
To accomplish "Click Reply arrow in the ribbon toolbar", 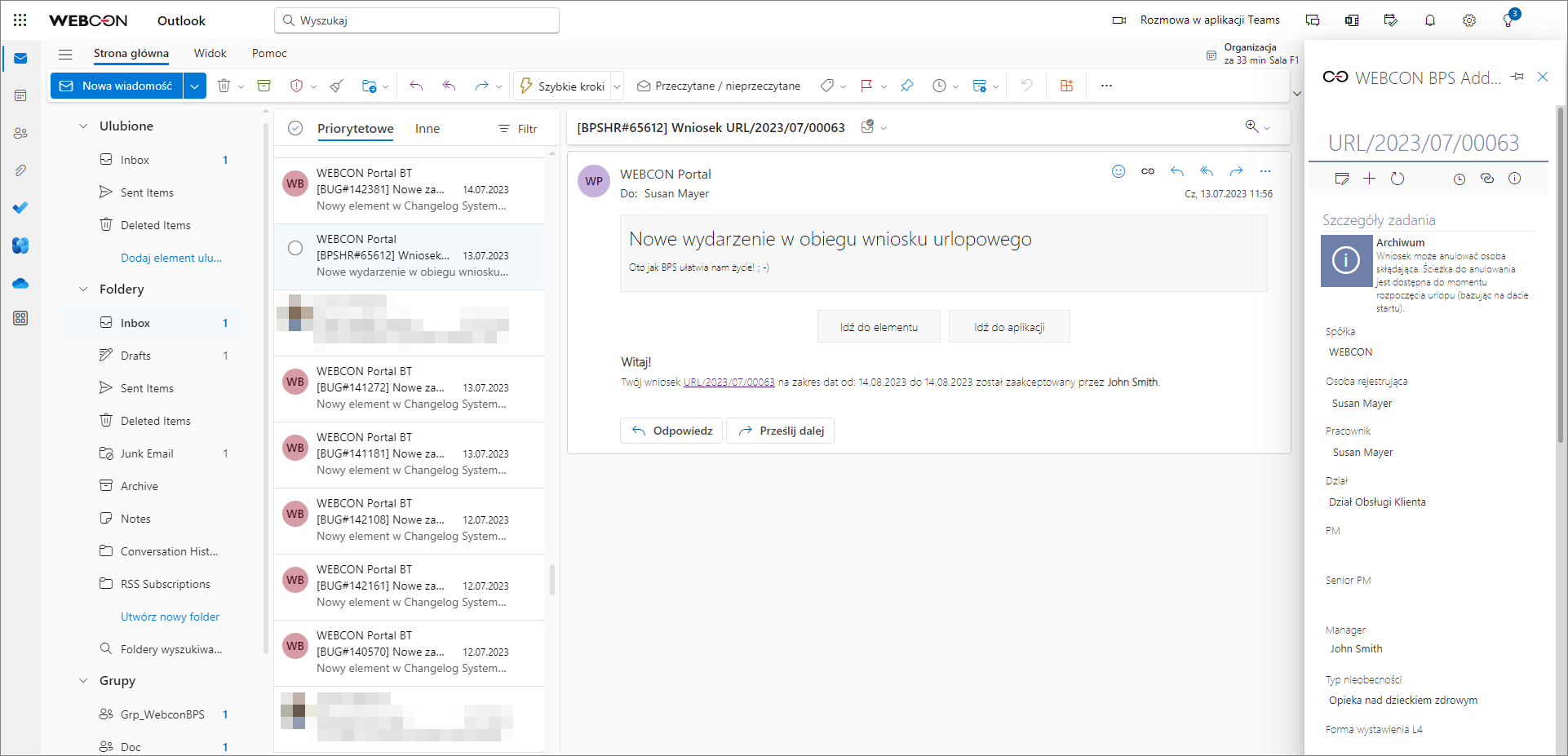I will point(416,86).
